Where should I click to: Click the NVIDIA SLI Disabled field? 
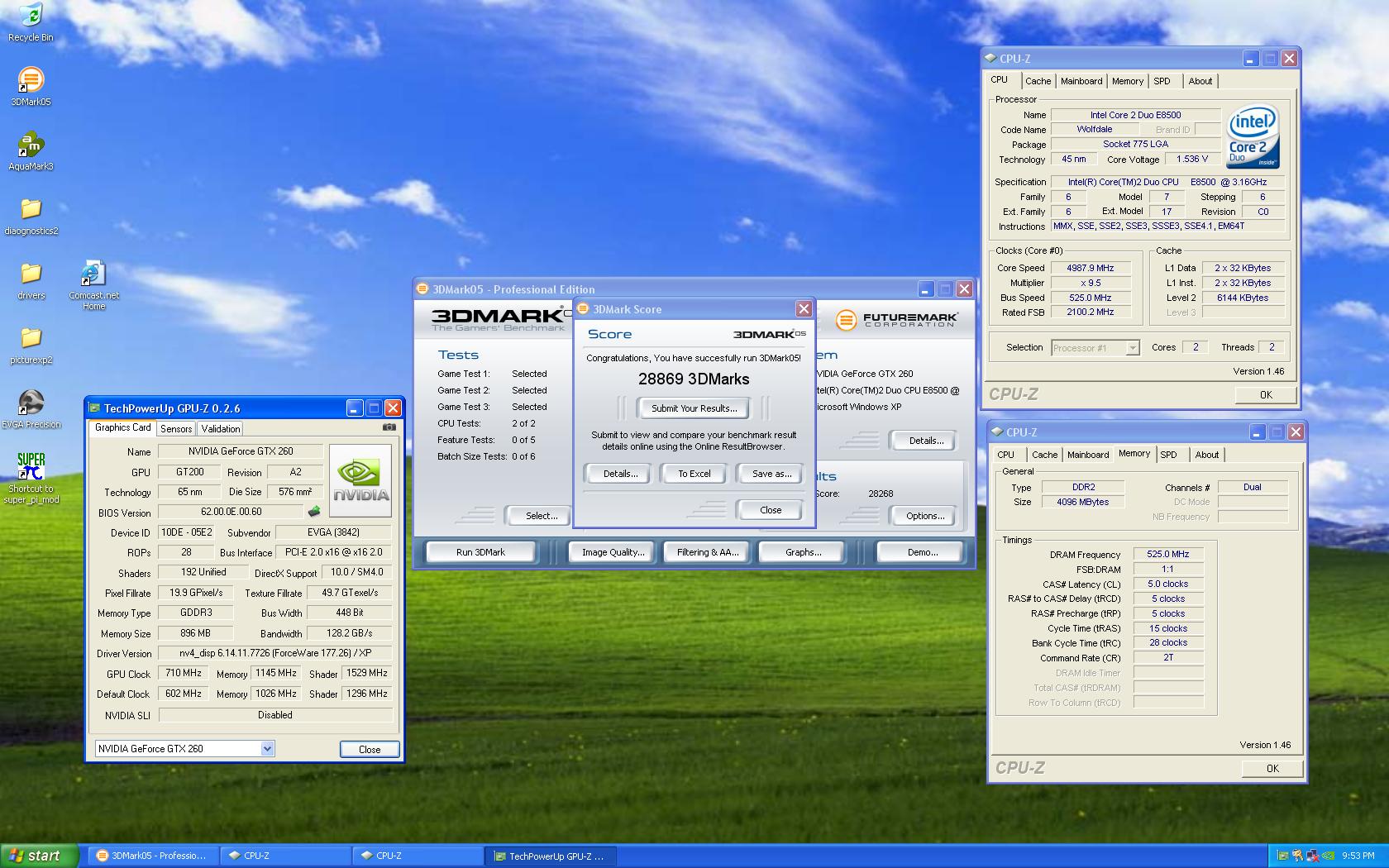pyautogui.click(x=275, y=715)
